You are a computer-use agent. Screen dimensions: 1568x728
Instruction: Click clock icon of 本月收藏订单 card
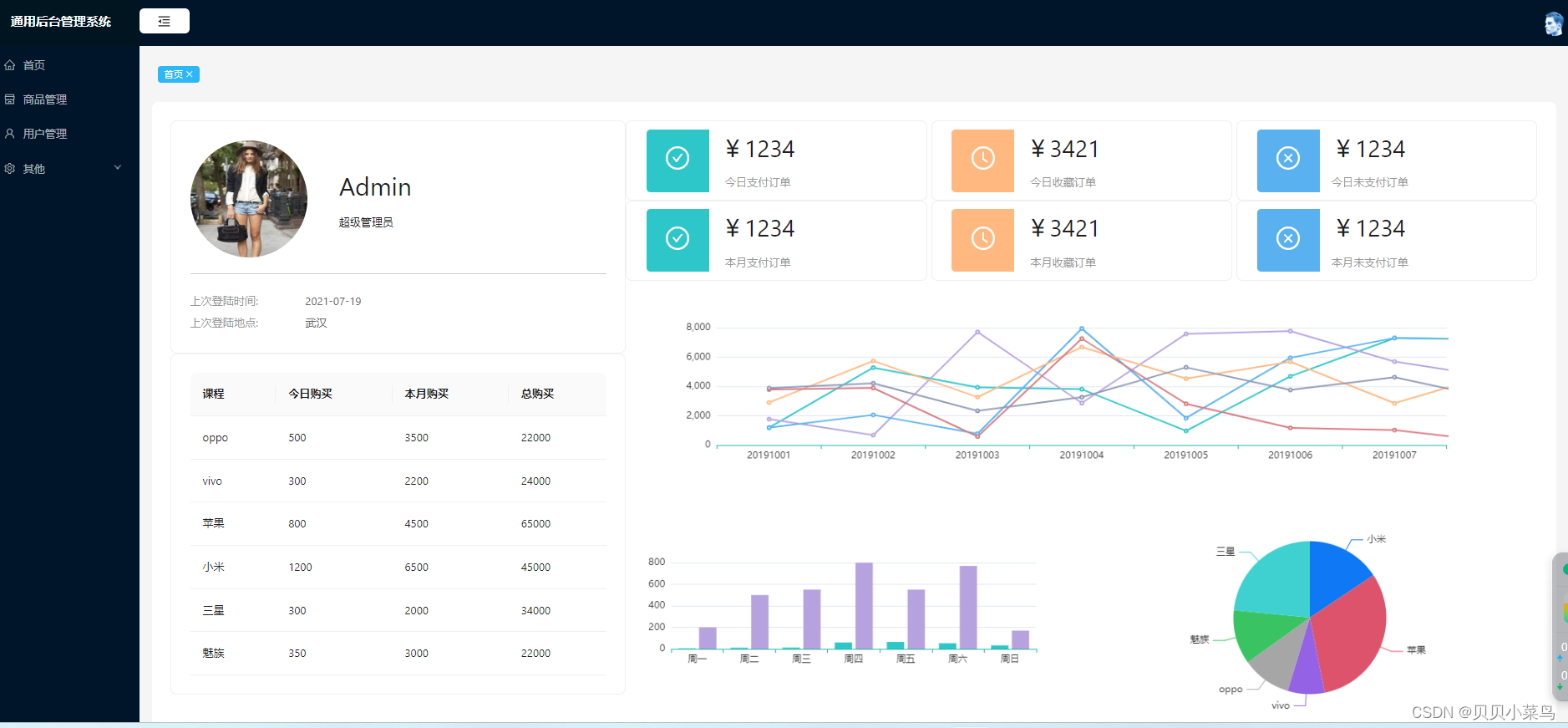[983, 239]
